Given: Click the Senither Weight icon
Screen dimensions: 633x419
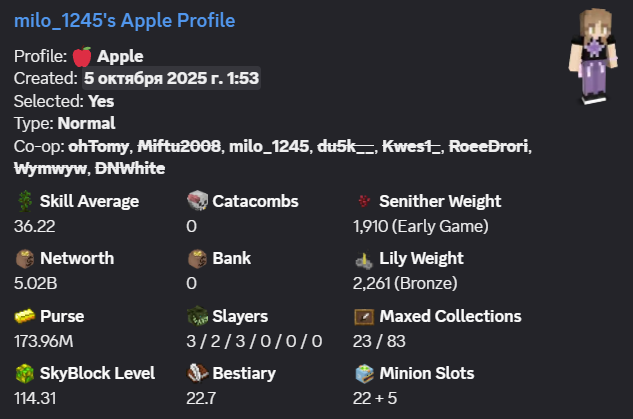Looking at the screenshot, I should pyautogui.click(x=364, y=201).
